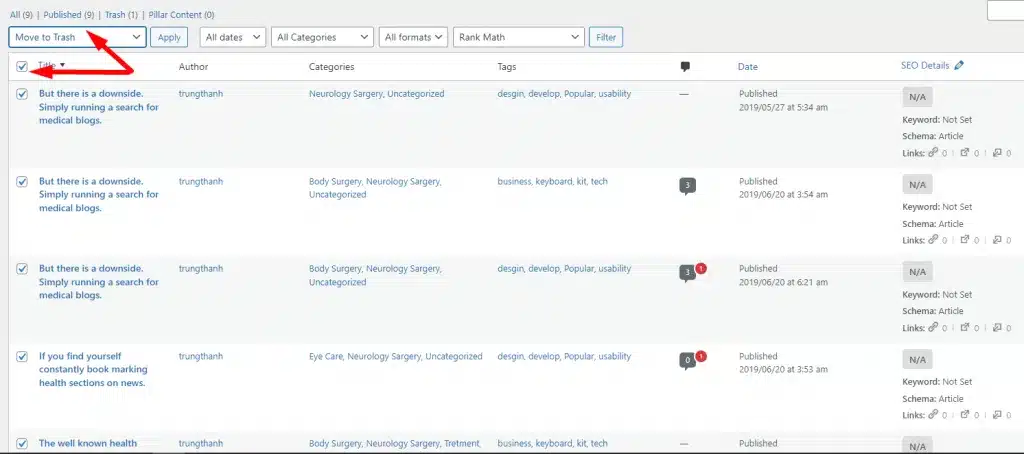Switch to the 'Trash (1)' view

(121, 14)
